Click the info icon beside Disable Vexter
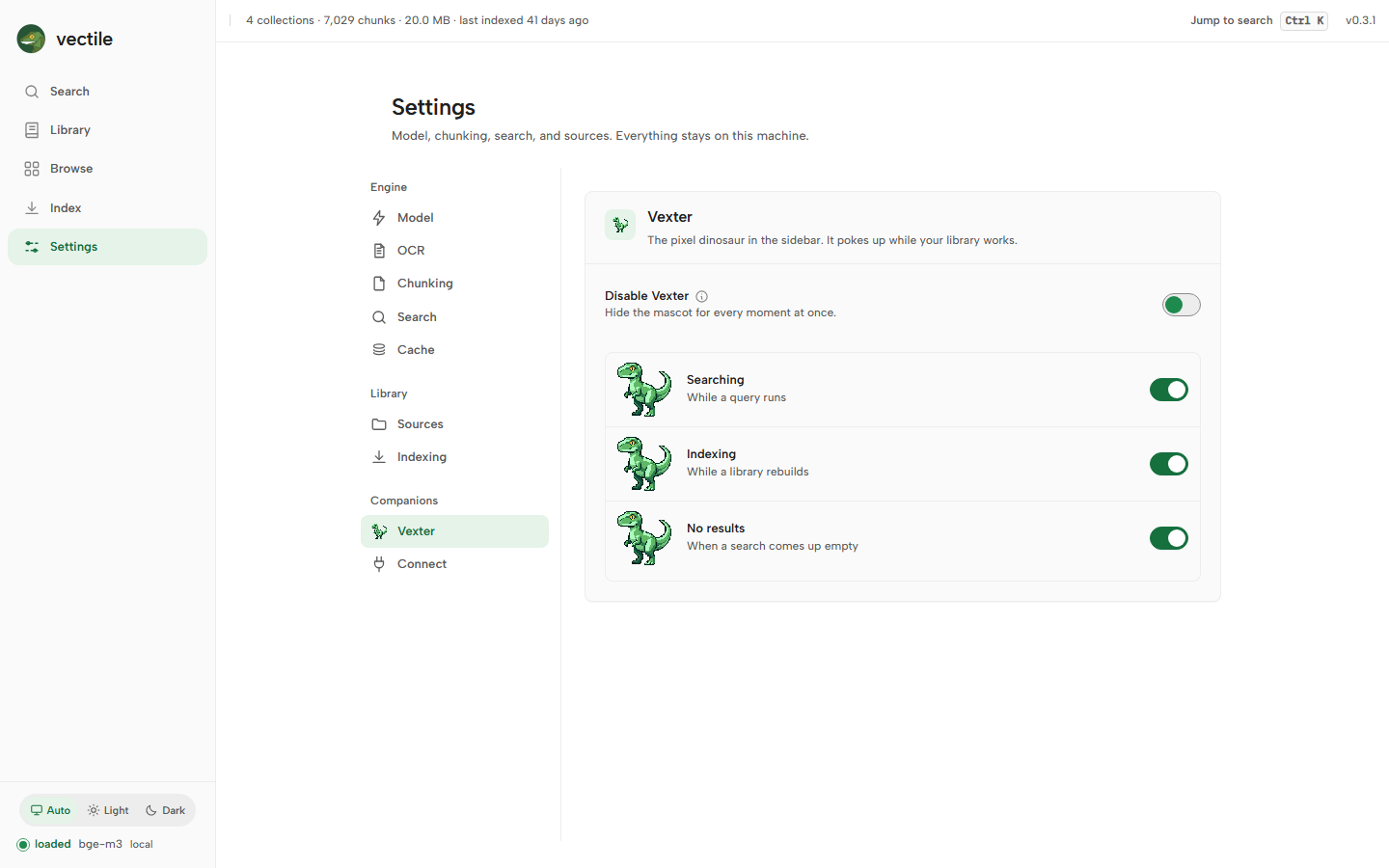The image size is (1389, 868). [x=702, y=297]
